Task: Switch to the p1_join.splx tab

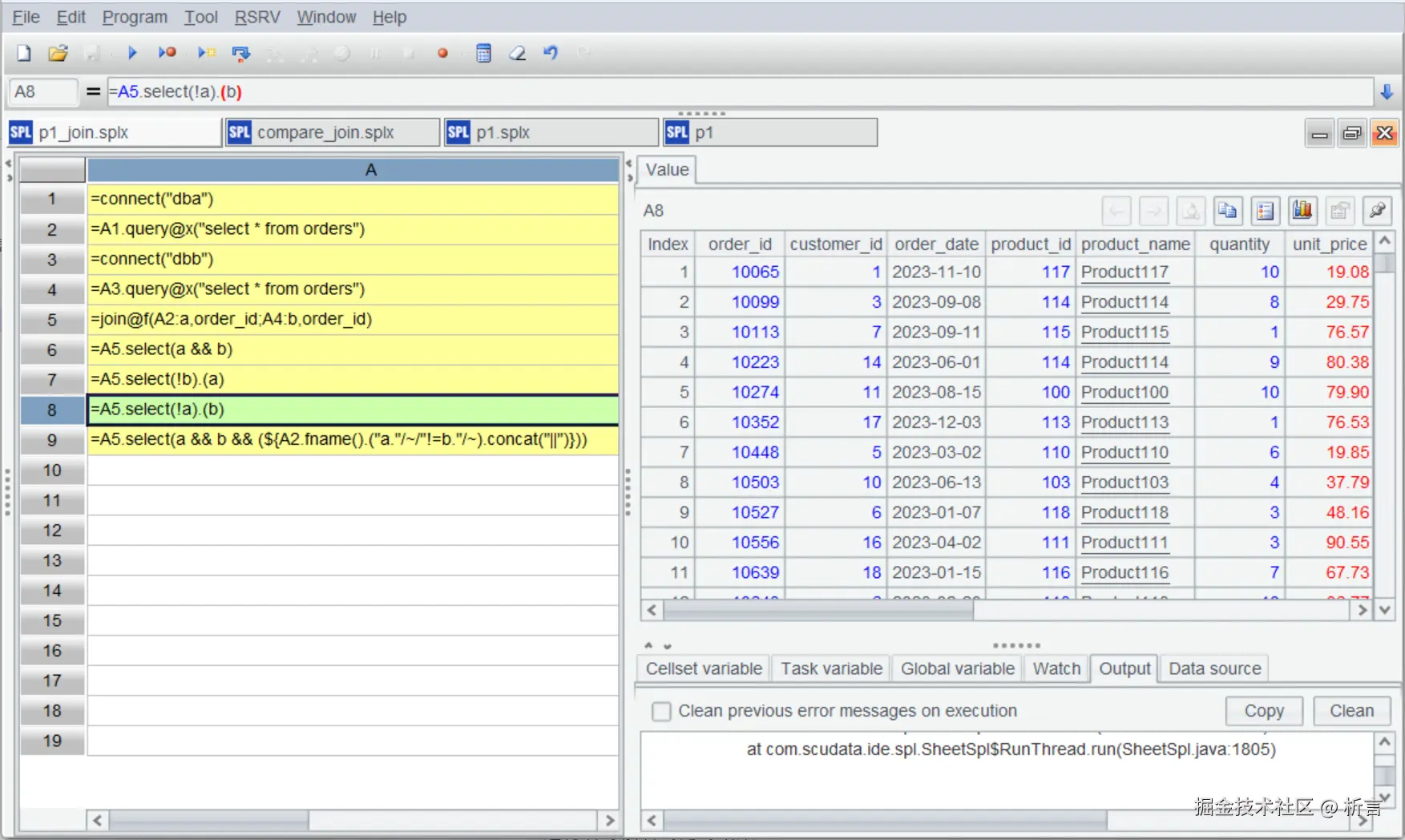Action: click(x=115, y=132)
